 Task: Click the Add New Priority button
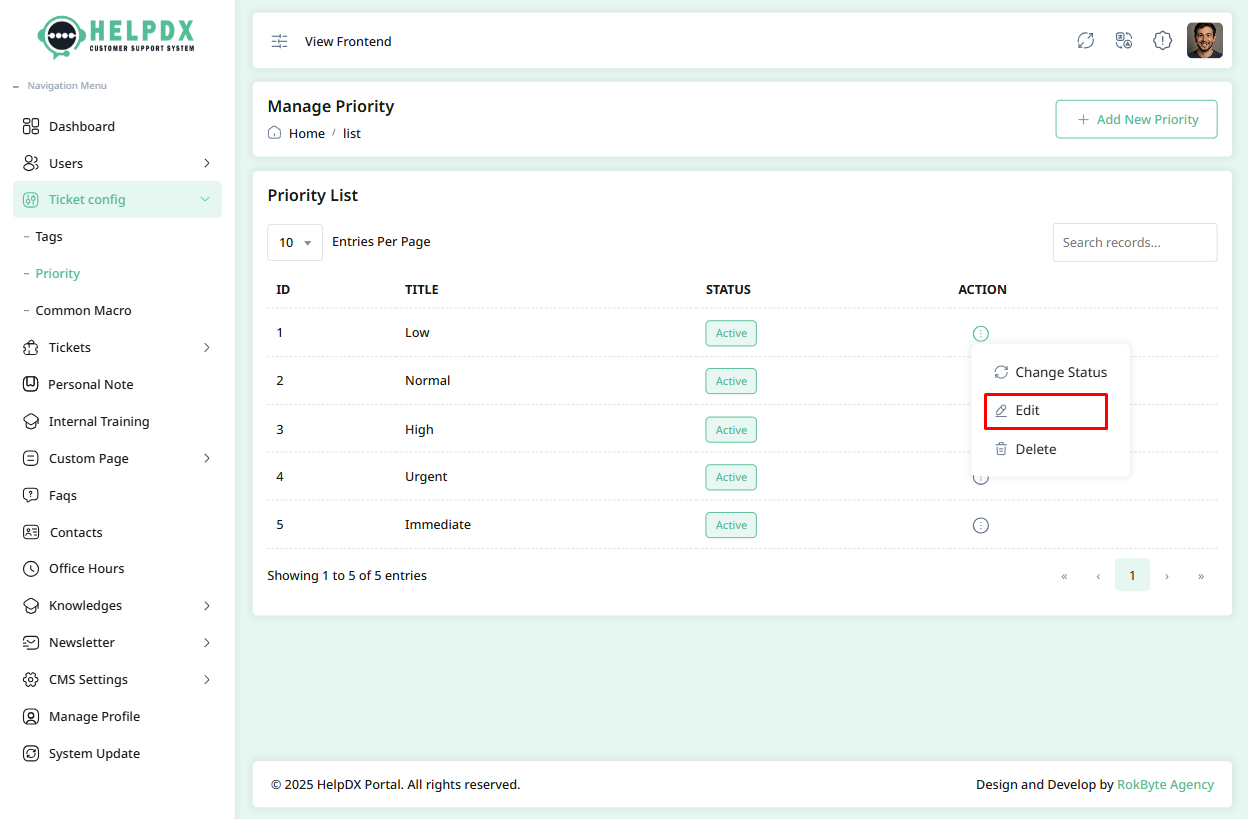tap(1136, 119)
